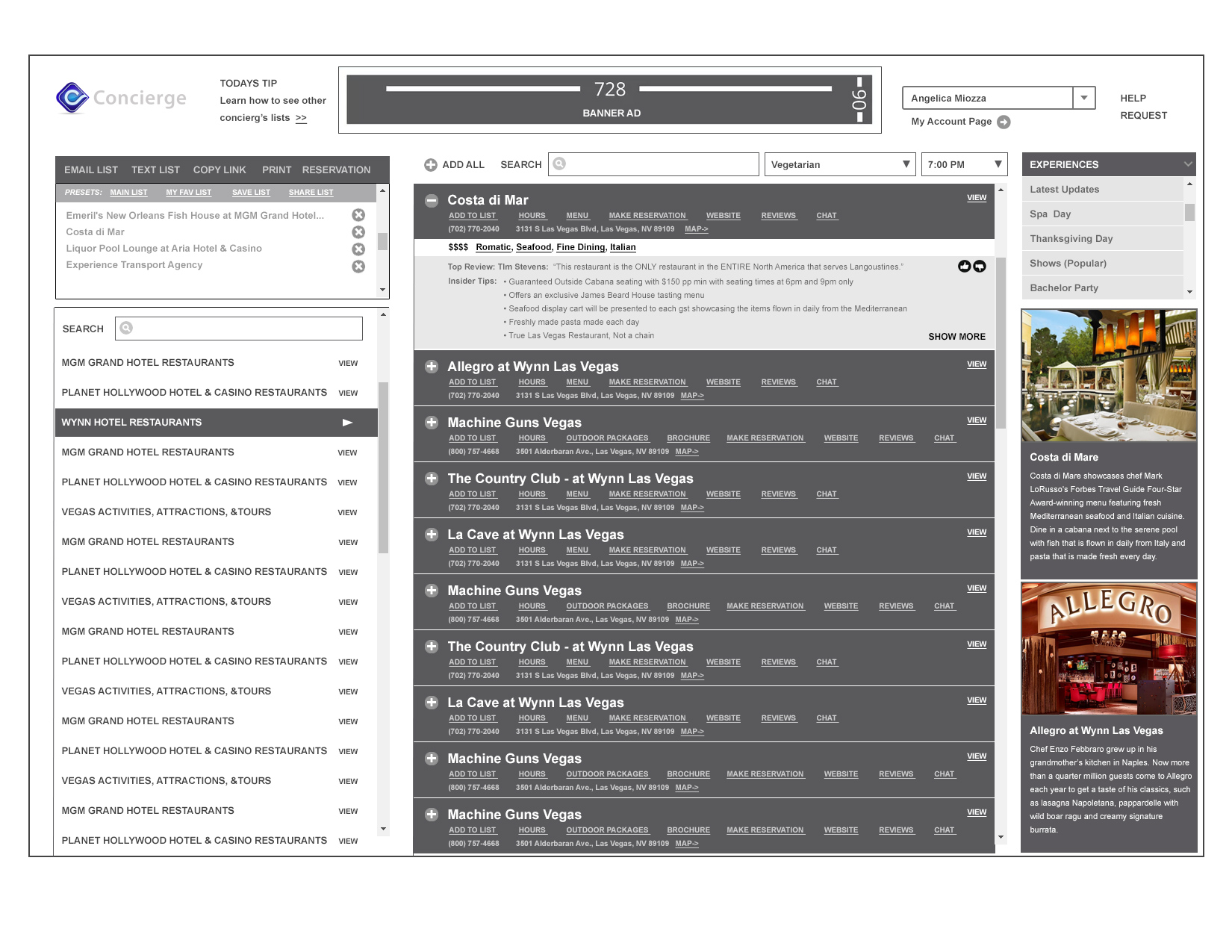Select Wynn Hotel Restaurants category row

click(217, 423)
